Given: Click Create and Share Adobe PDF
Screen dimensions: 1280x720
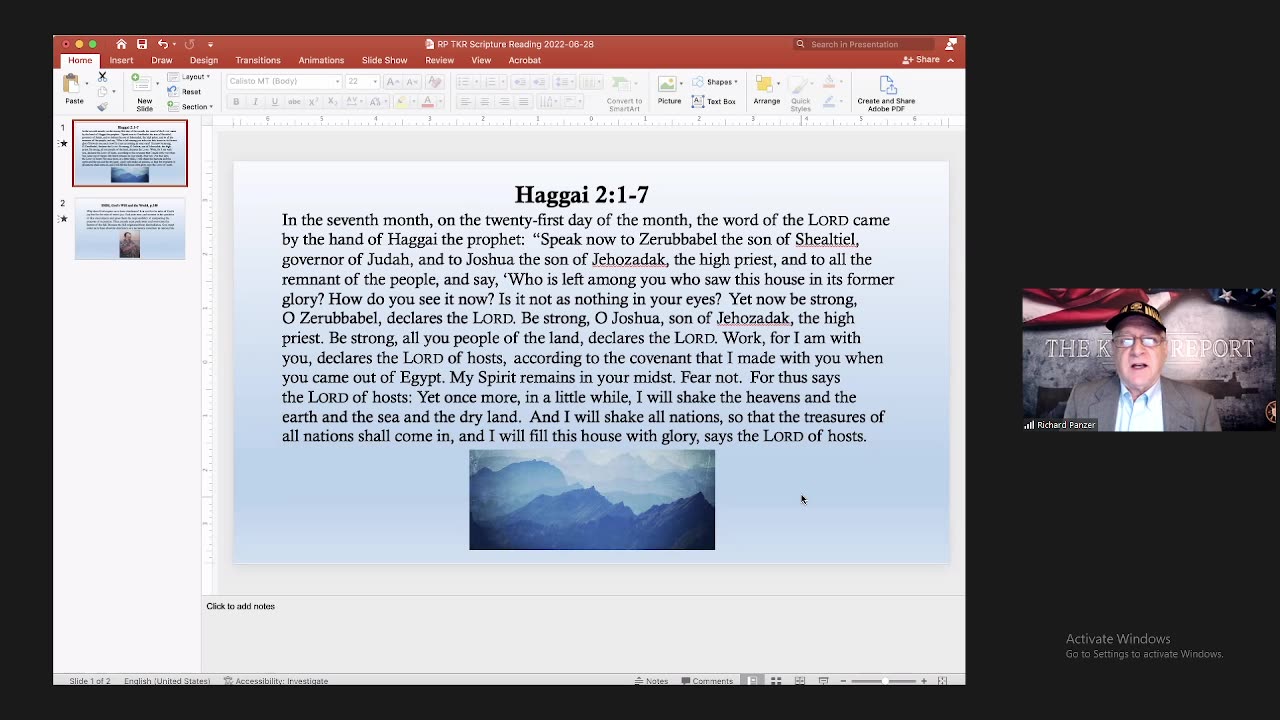Looking at the screenshot, I should 886,93.
